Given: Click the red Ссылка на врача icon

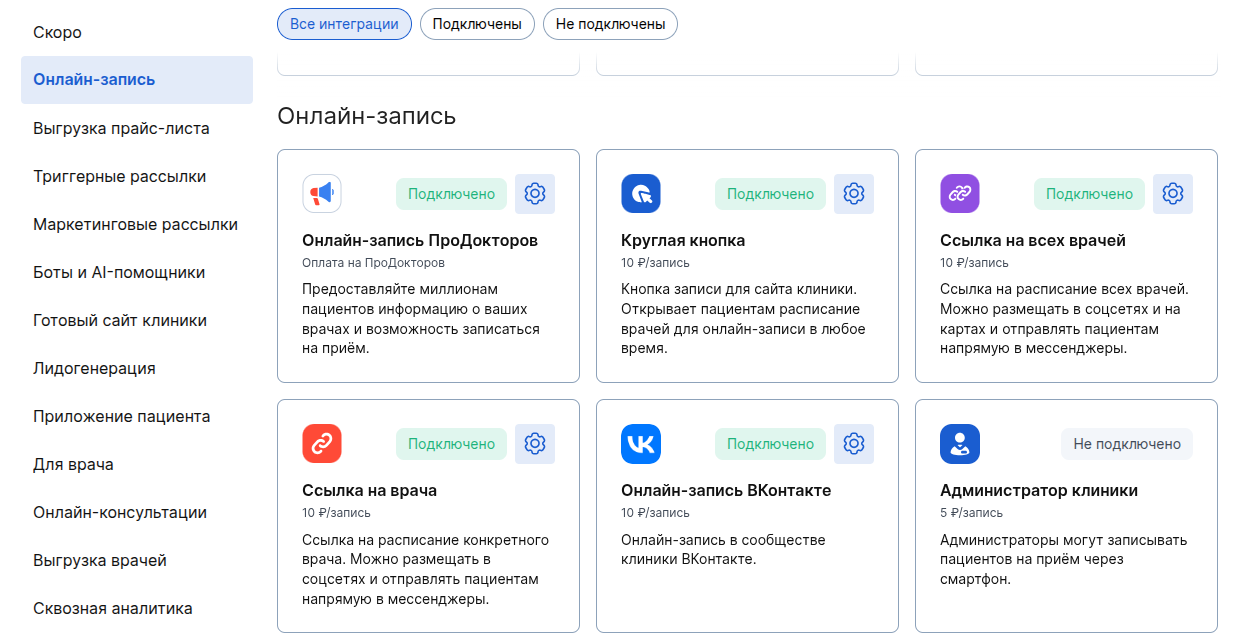Looking at the screenshot, I should 322,444.
